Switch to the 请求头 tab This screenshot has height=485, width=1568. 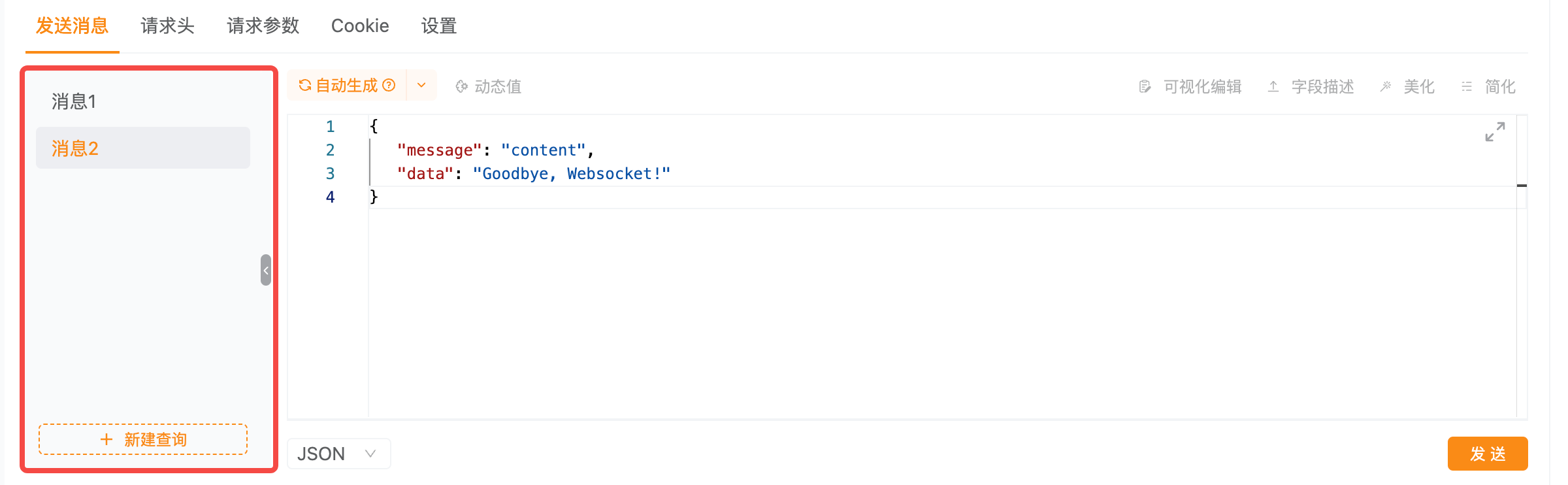[x=168, y=26]
